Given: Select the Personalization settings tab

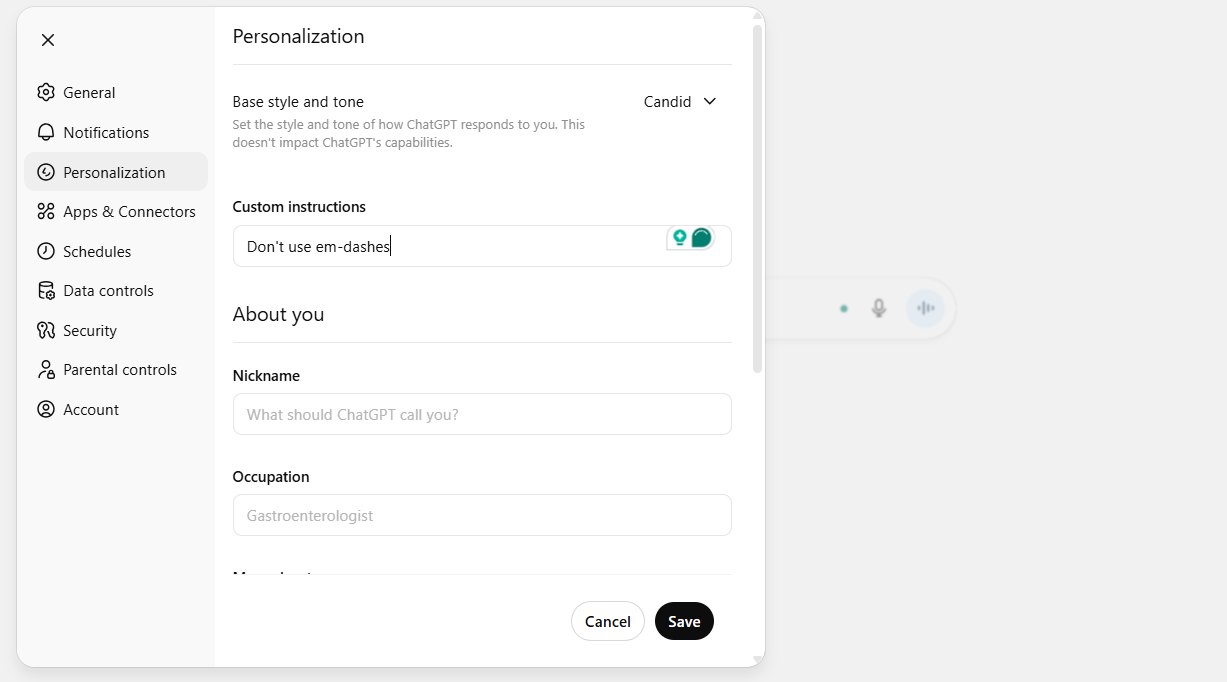Looking at the screenshot, I should [115, 172].
